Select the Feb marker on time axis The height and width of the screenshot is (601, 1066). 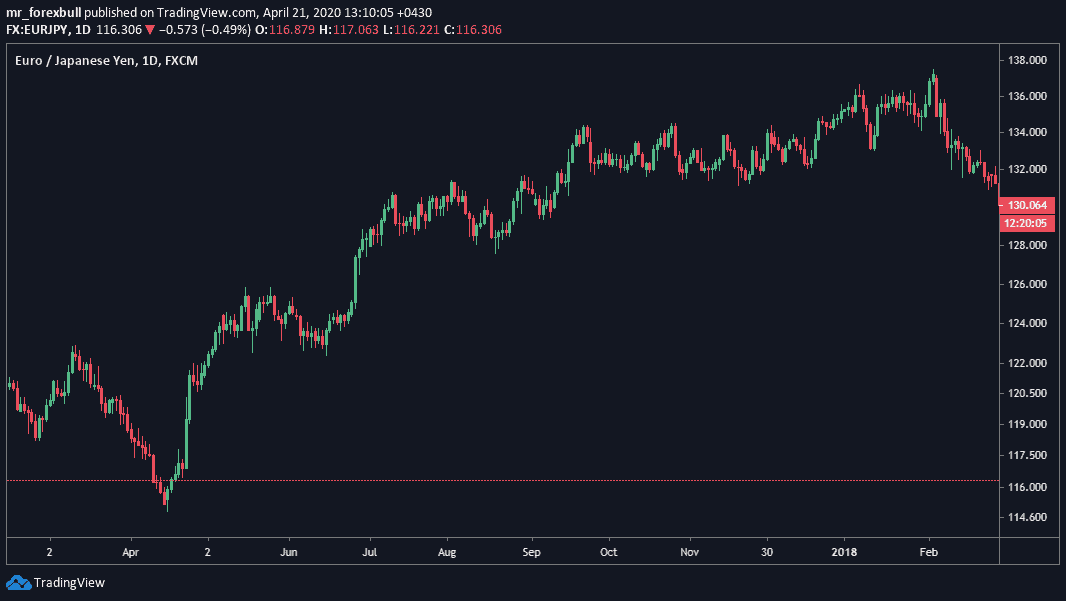click(x=929, y=551)
